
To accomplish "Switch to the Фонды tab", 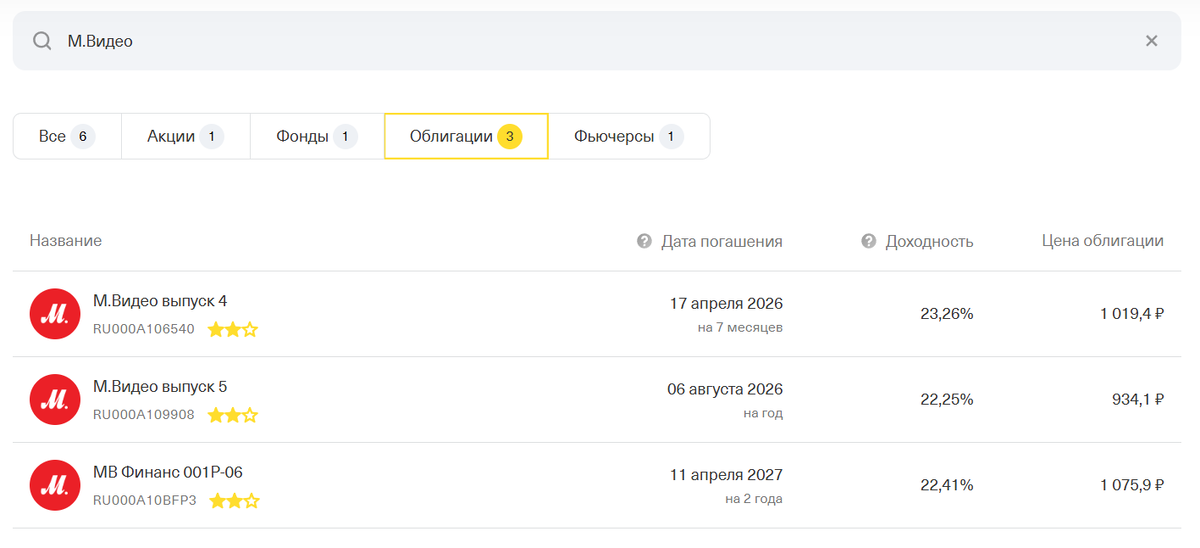I will tap(317, 136).
